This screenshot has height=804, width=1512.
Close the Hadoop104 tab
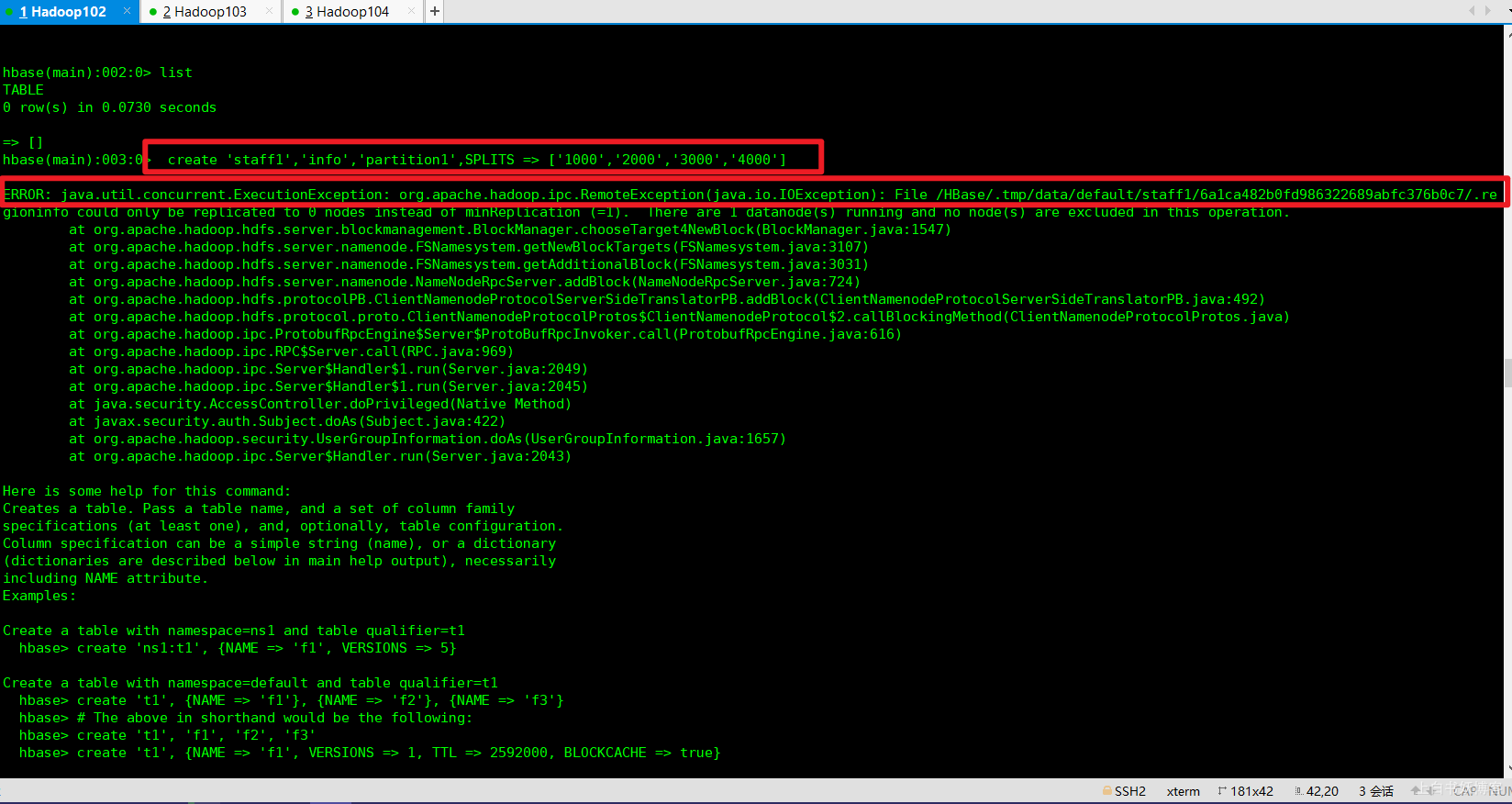click(411, 11)
